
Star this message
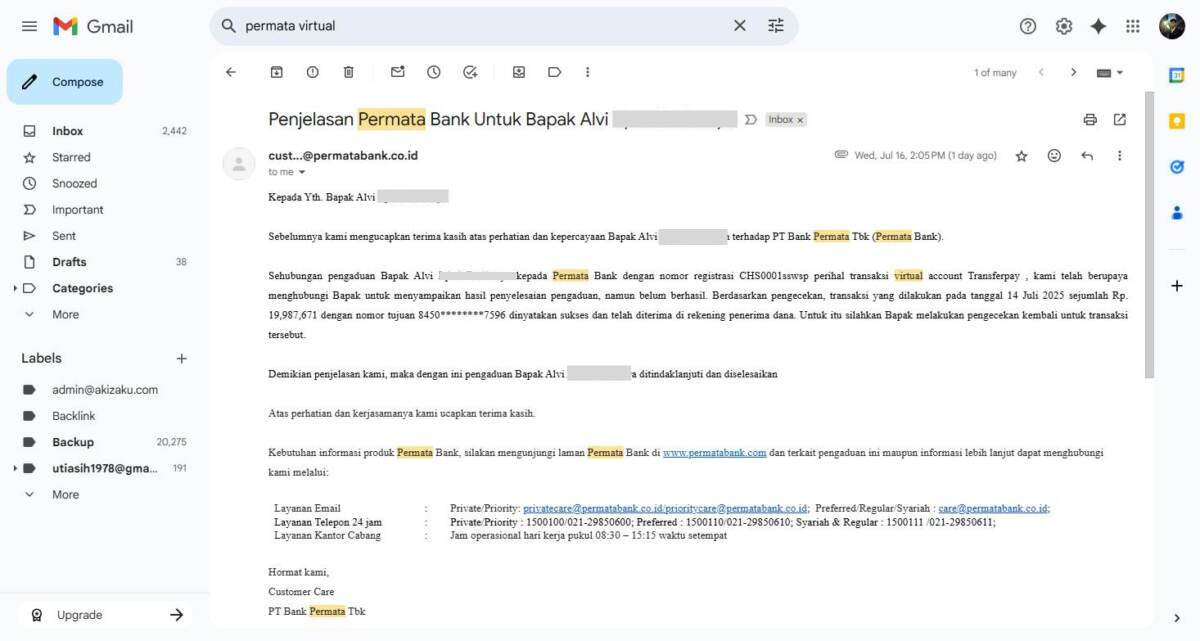[x=1021, y=156]
